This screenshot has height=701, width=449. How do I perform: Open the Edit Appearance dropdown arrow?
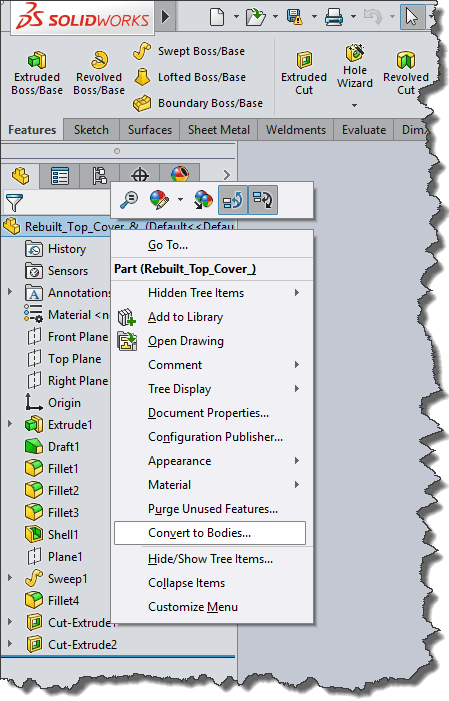coord(180,200)
